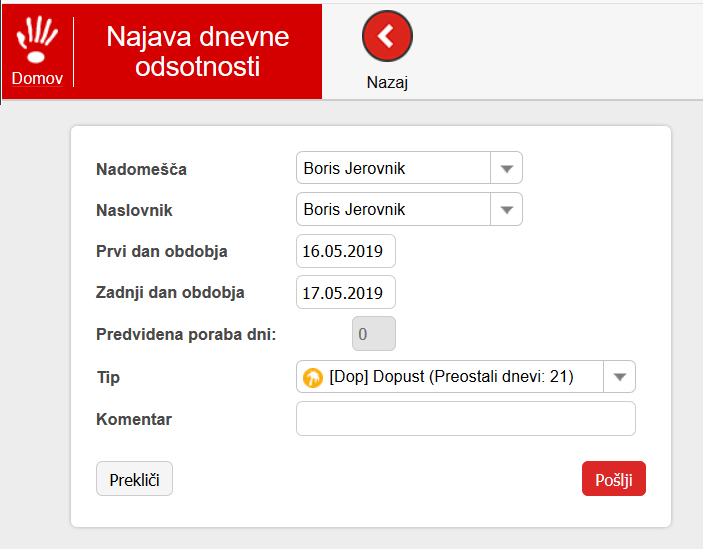Click the Tip field label

coord(108,377)
